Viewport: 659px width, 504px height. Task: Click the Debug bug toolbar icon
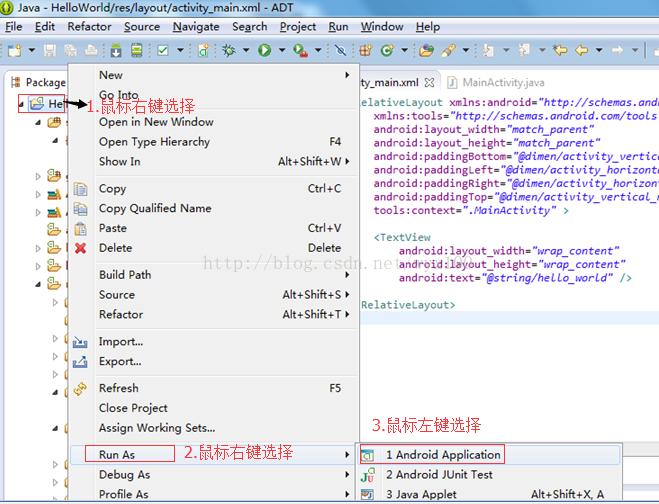(x=229, y=50)
